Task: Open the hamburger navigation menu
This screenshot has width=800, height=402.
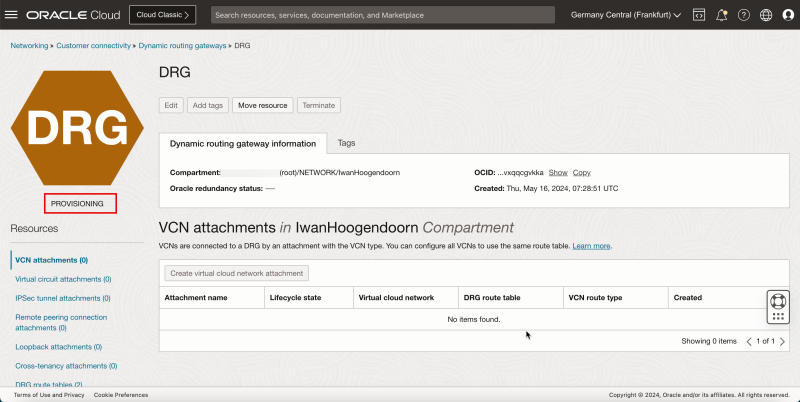Action: click(x=12, y=15)
